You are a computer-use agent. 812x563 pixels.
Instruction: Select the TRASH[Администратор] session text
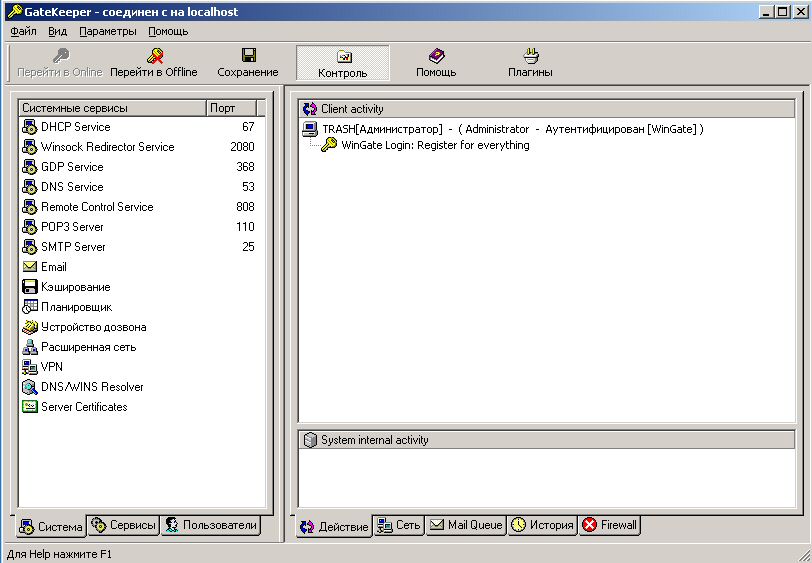(x=513, y=129)
